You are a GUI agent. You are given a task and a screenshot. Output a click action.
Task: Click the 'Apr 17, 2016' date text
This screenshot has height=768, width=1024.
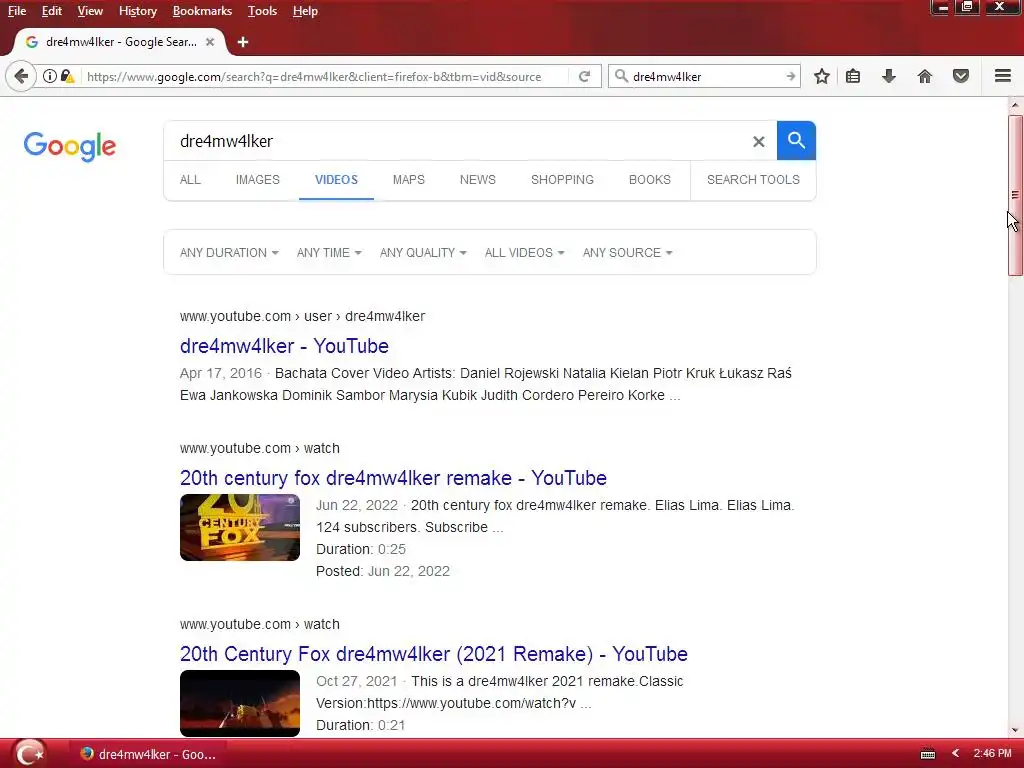click(x=221, y=374)
